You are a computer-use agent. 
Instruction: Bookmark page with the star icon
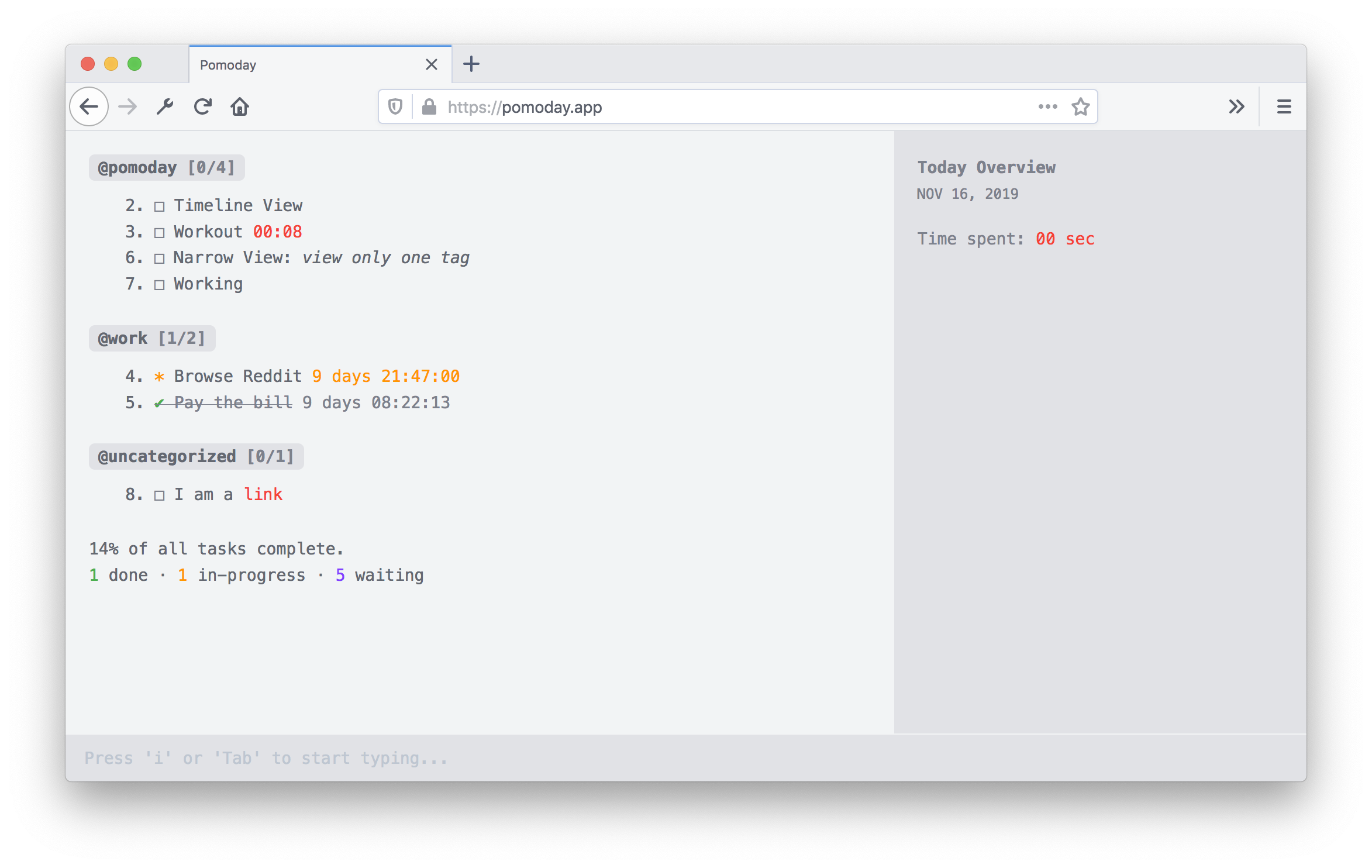tap(1080, 106)
